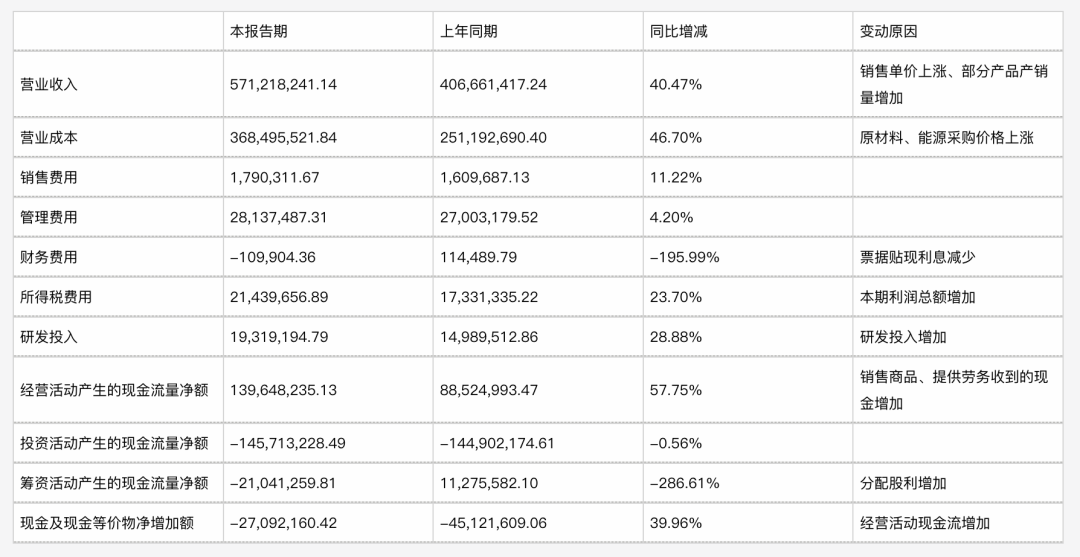
Task: Select the 所得税费用 row label
Action: point(56,297)
